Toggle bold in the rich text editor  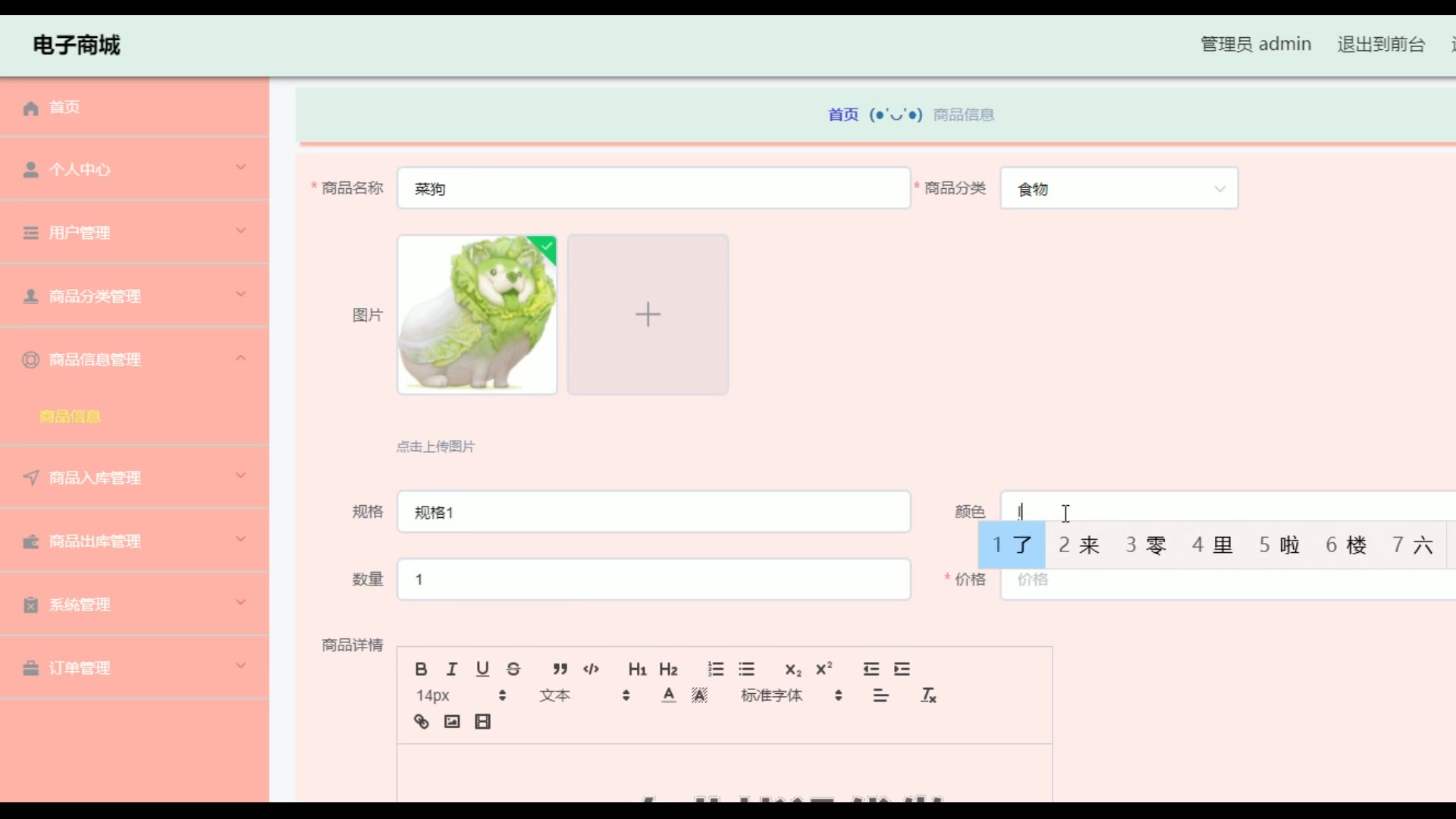(421, 669)
